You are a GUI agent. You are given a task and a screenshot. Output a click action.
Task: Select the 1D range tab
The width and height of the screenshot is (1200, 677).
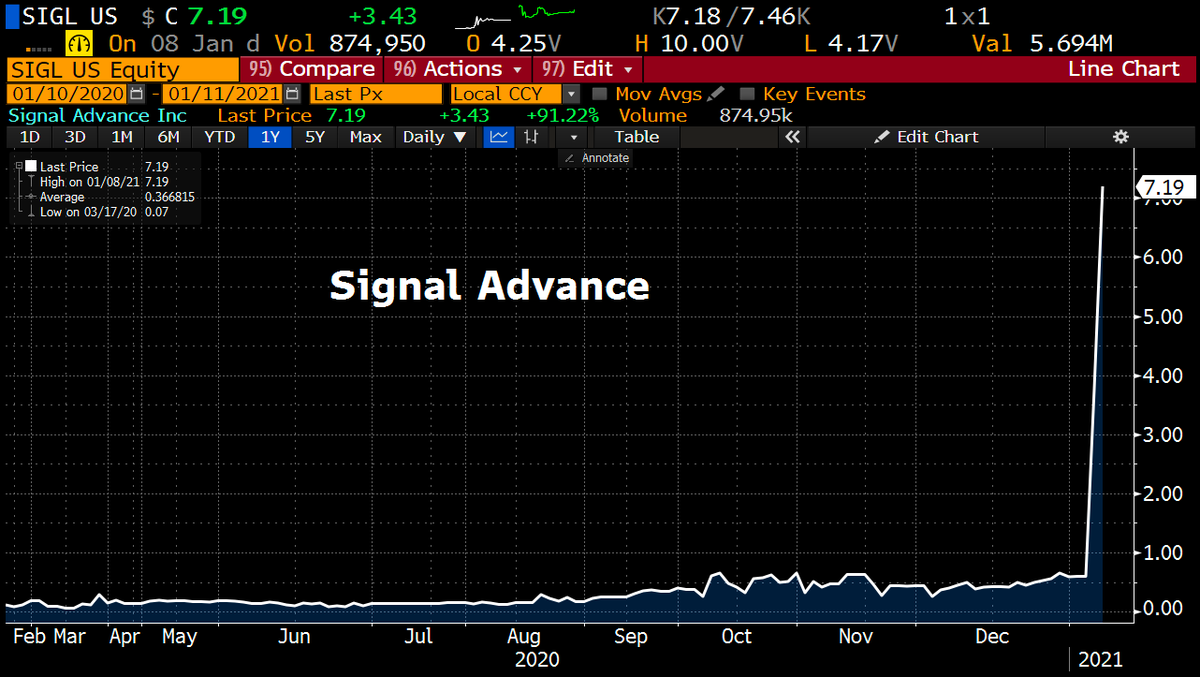pos(30,137)
